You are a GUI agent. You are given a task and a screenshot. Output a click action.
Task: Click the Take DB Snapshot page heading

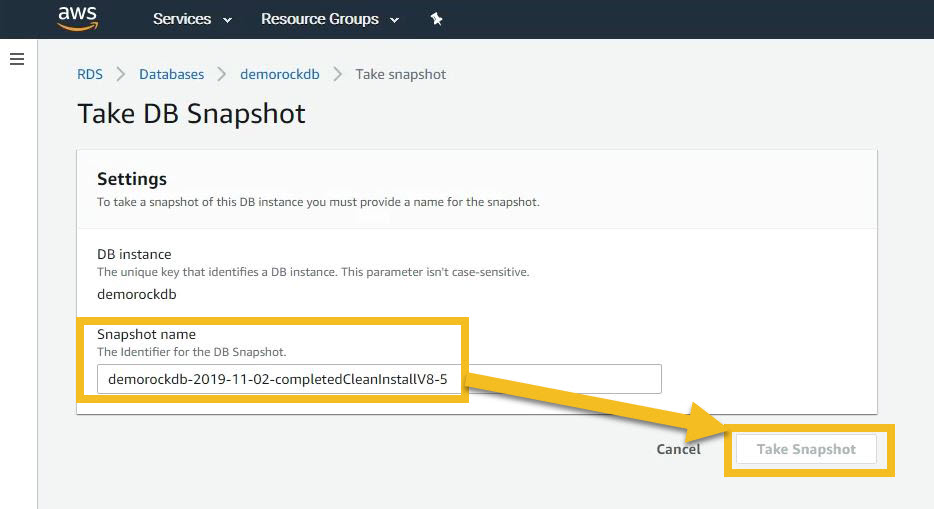click(x=192, y=114)
